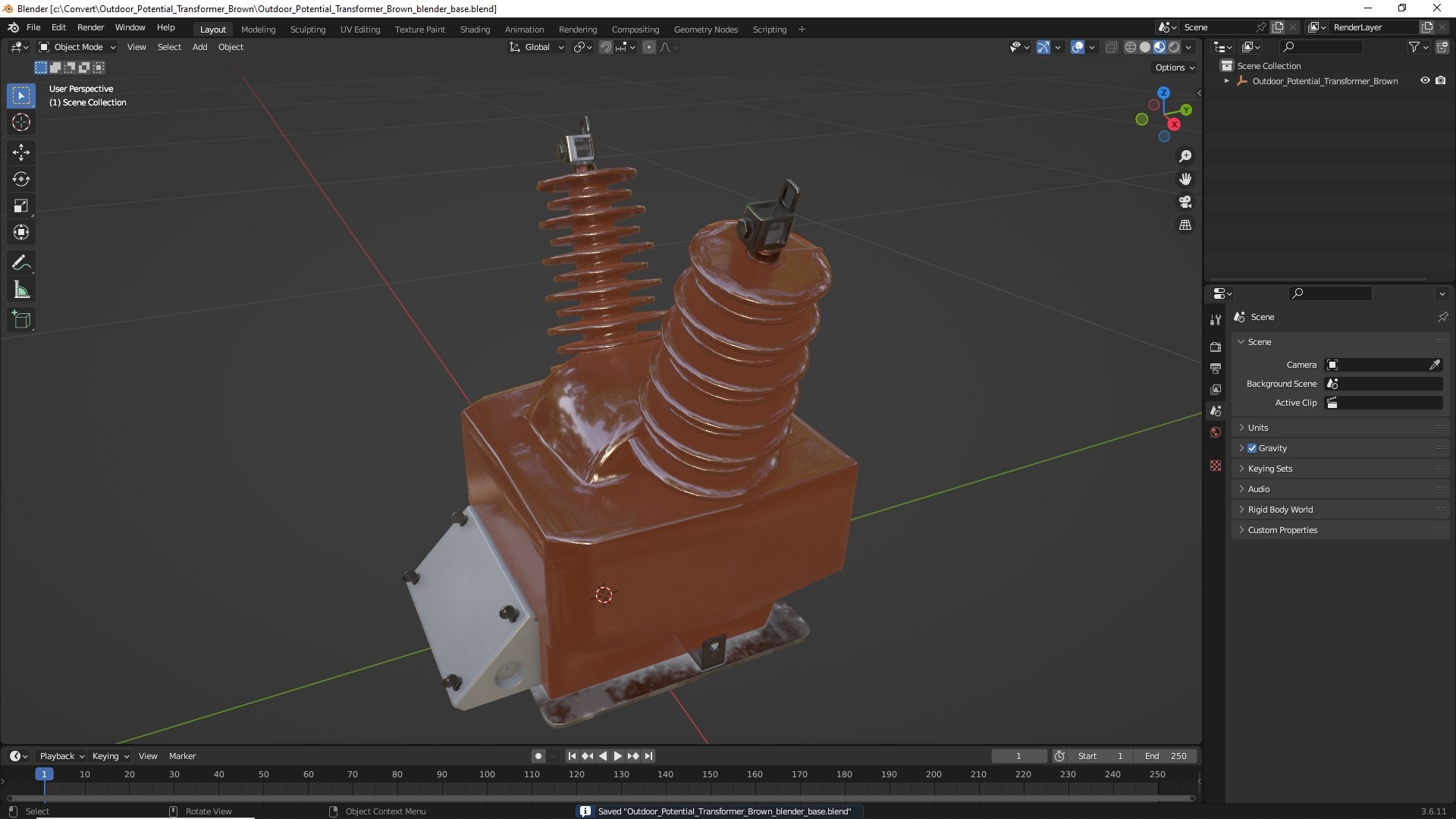Click the play animation button

pos(618,756)
